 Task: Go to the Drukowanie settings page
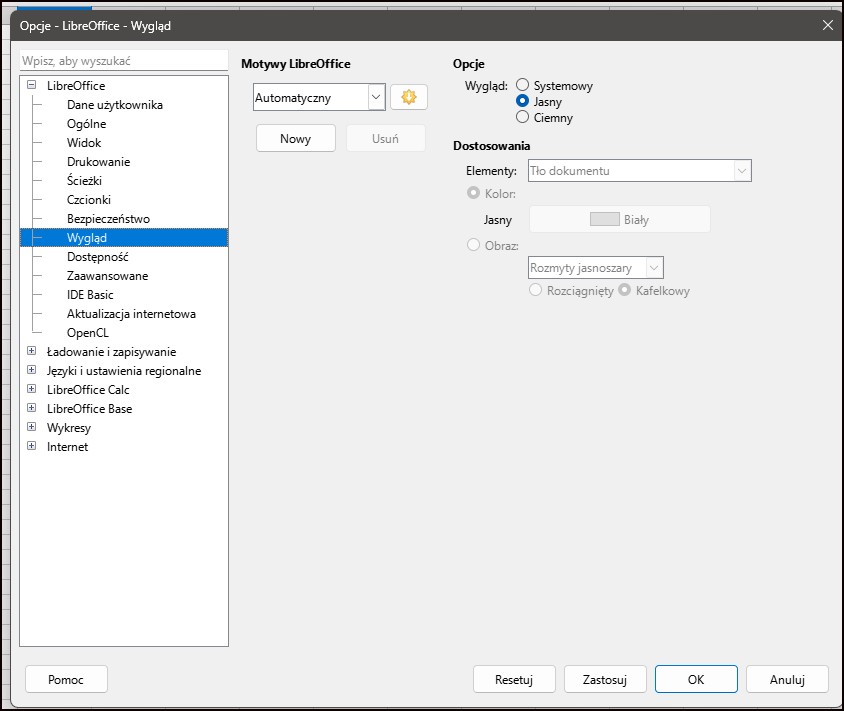point(99,161)
